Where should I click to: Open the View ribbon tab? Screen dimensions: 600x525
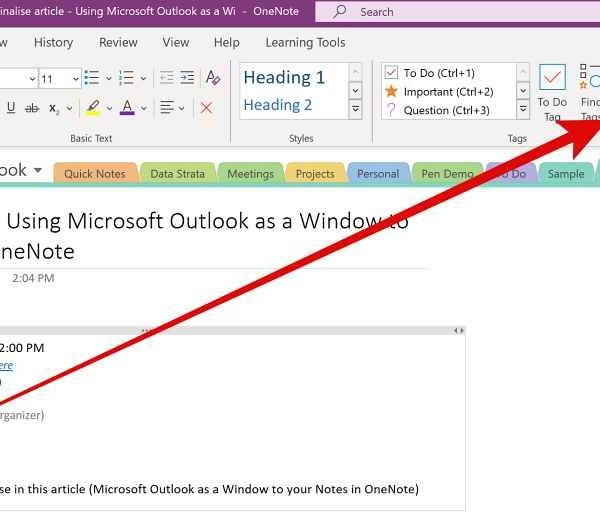(176, 42)
